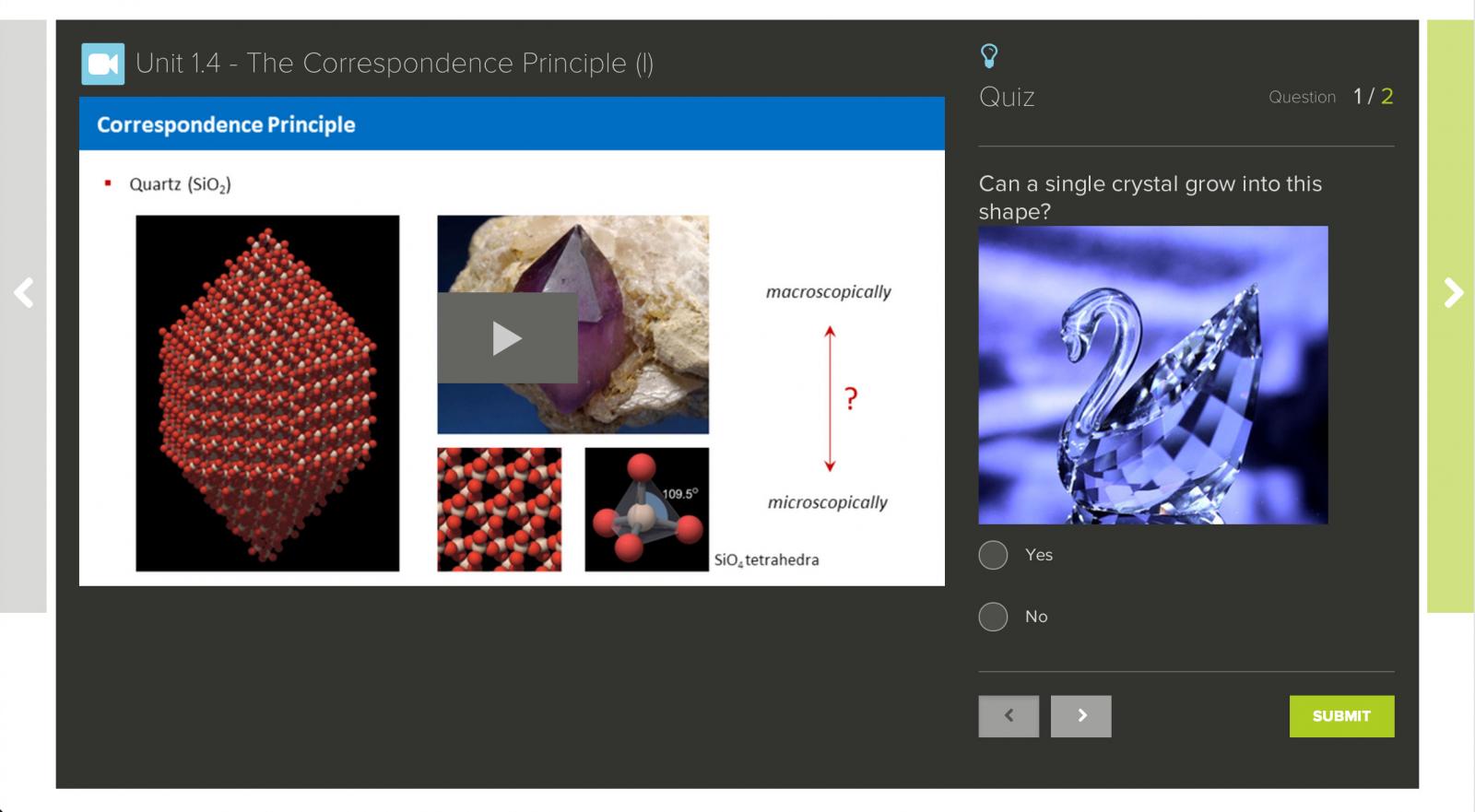Click the question counter 1 / 2
Image resolution: width=1475 pixels, height=812 pixels.
[1372, 97]
